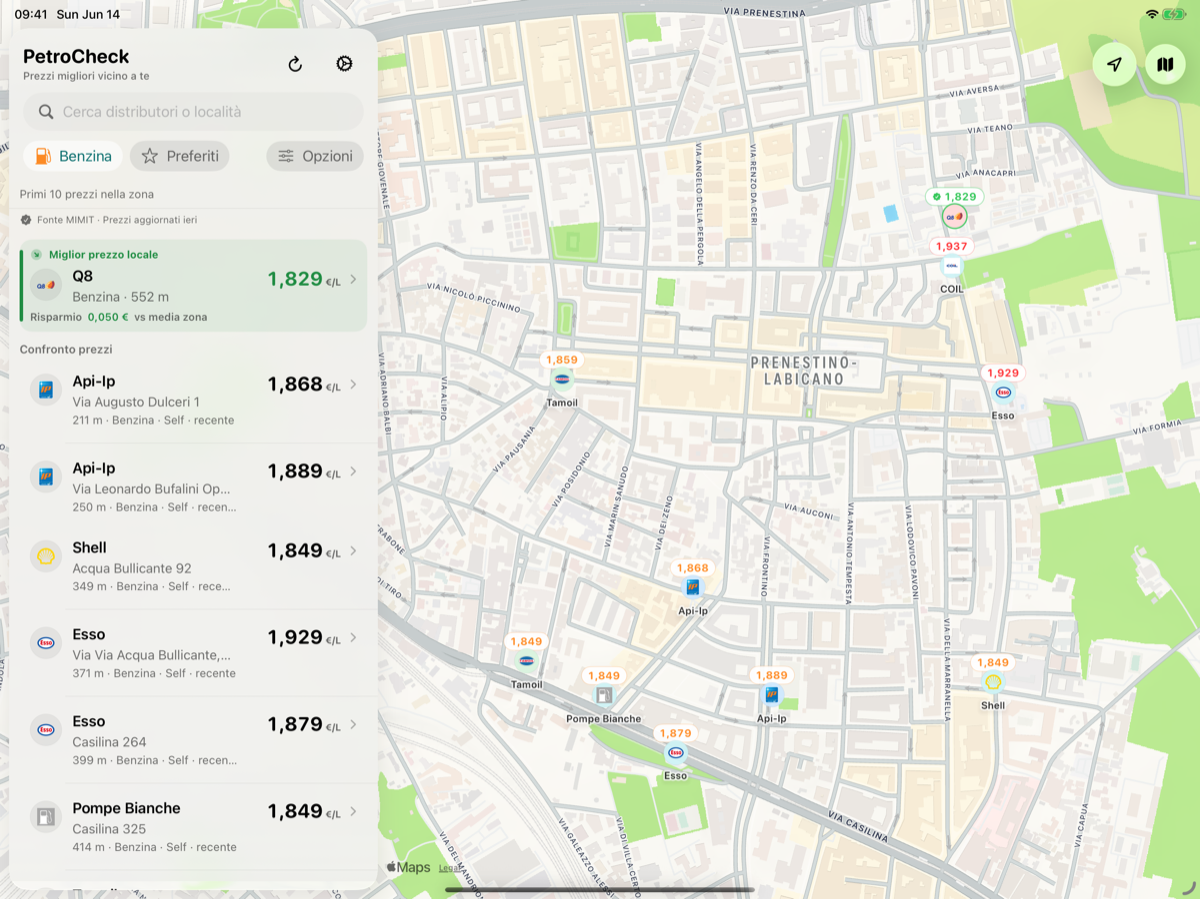
Task: Tap Pompe Bianche map pin on map
Action: pos(604,695)
